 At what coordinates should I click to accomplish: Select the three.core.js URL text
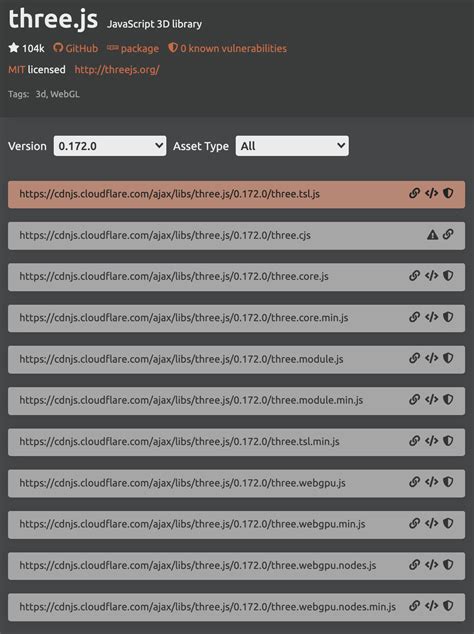(x=174, y=277)
